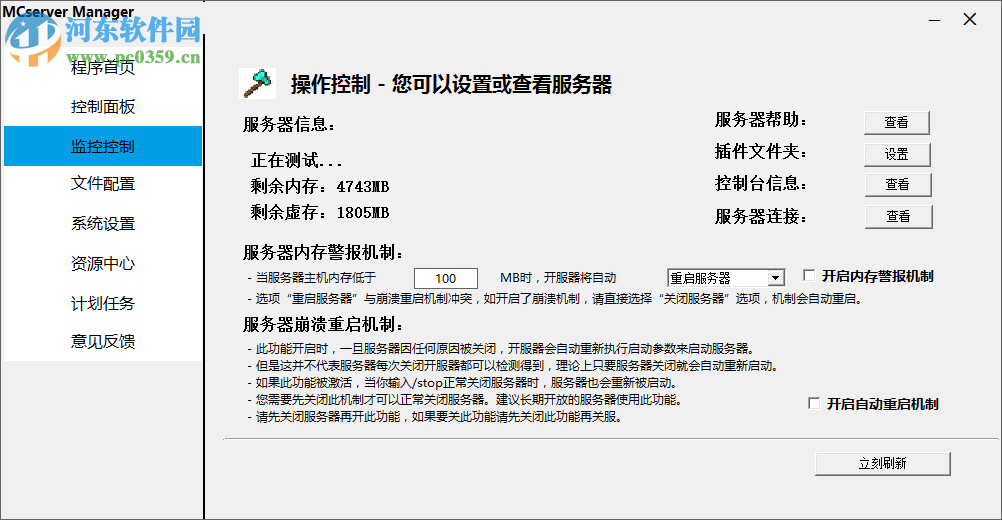Click the 立刻刷新 button
The image size is (1002, 520).
point(883,464)
